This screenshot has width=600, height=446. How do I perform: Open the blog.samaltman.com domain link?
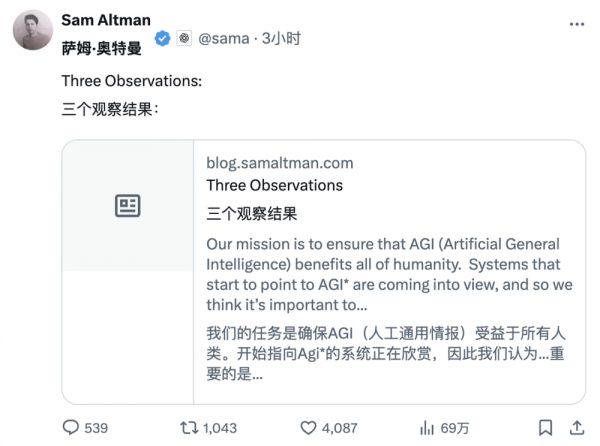tap(279, 163)
